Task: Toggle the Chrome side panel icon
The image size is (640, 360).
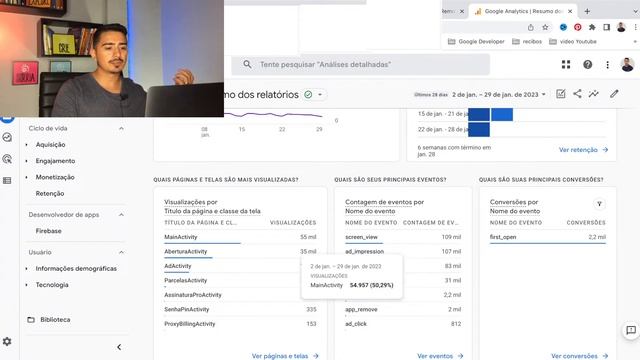Action: point(607,27)
